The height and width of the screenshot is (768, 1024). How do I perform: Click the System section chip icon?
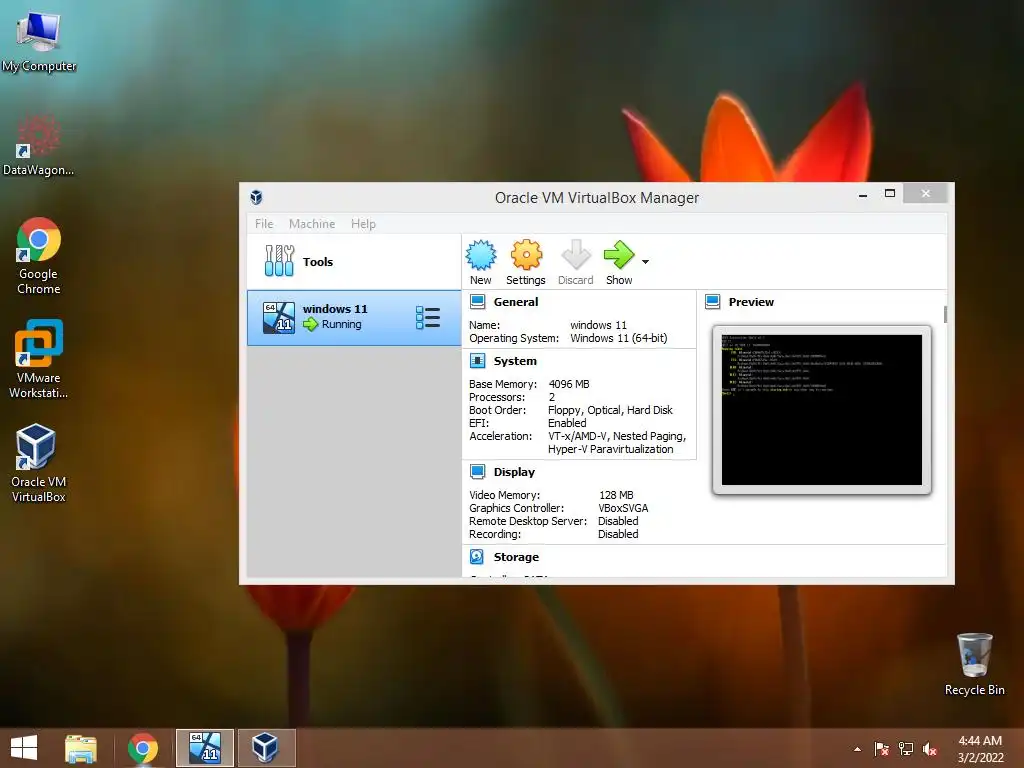[x=477, y=360]
